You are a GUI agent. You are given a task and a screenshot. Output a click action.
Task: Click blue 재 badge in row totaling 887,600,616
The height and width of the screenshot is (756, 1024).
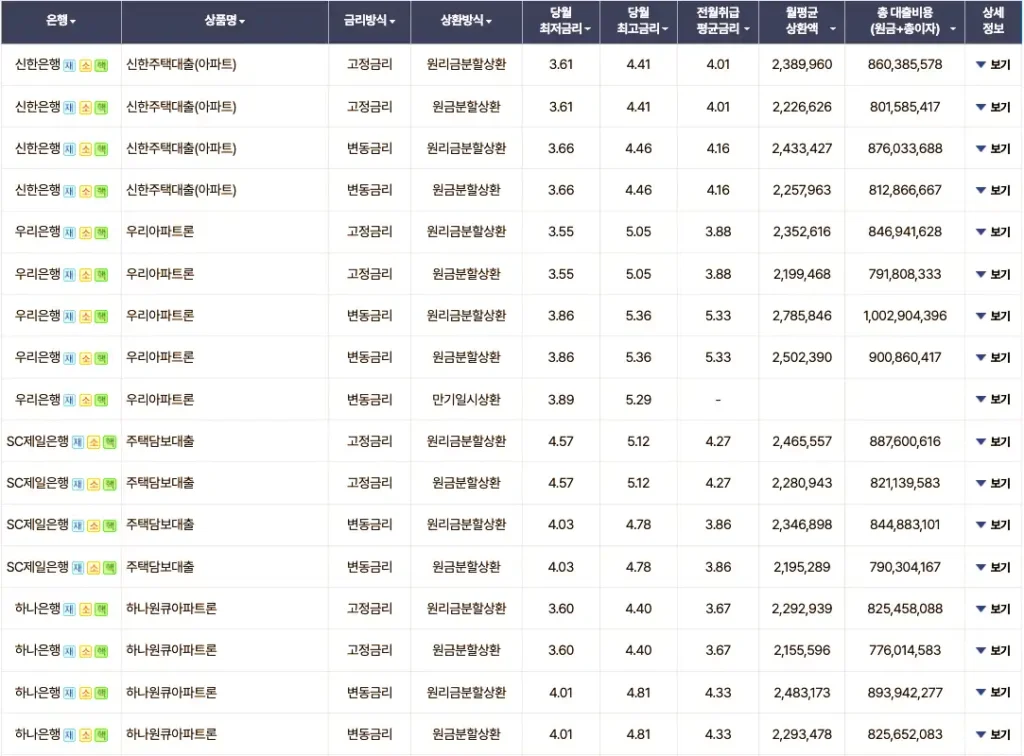click(x=78, y=443)
